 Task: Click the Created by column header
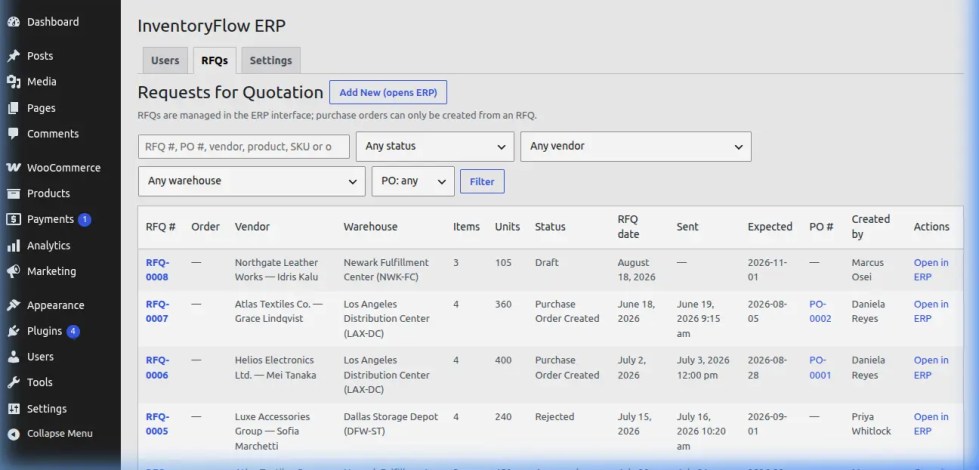coord(870,227)
